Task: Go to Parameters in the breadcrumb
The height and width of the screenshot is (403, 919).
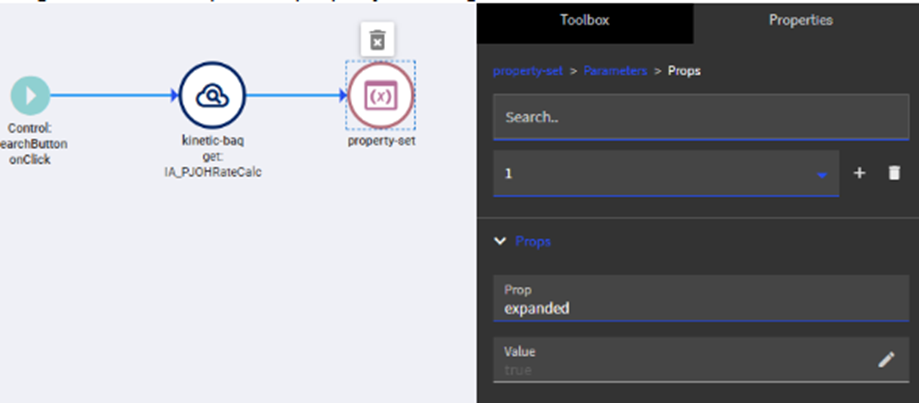Action: click(615, 72)
